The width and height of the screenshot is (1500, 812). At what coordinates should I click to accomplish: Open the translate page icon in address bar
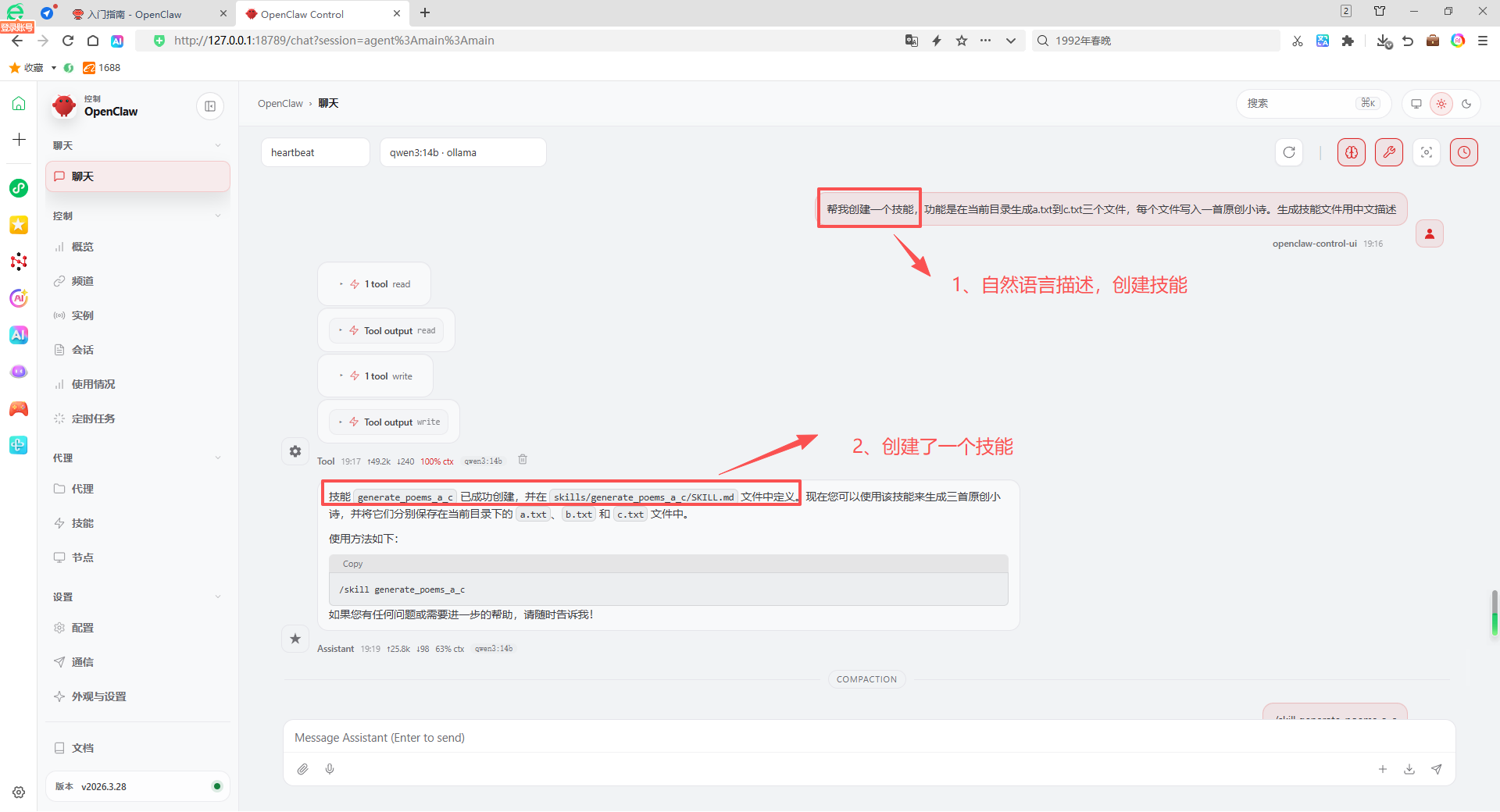click(912, 41)
